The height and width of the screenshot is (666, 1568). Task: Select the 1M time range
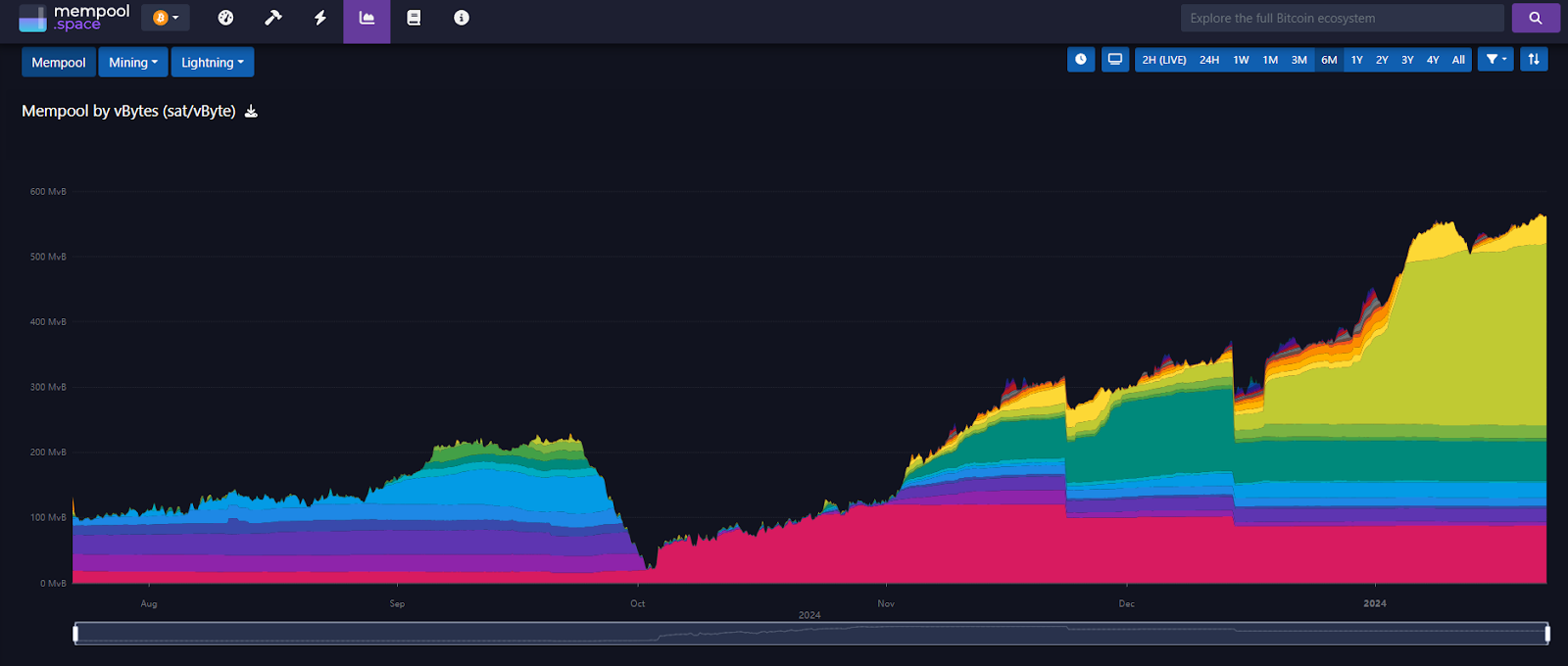tap(1270, 60)
